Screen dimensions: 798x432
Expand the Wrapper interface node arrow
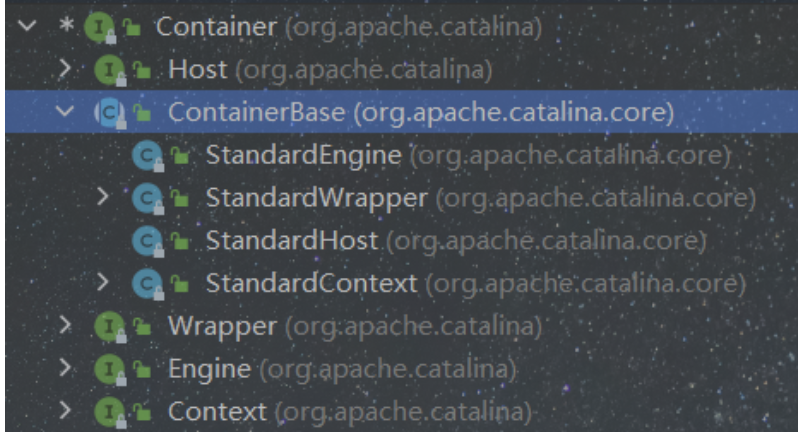pyautogui.click(x=65, y=326)
